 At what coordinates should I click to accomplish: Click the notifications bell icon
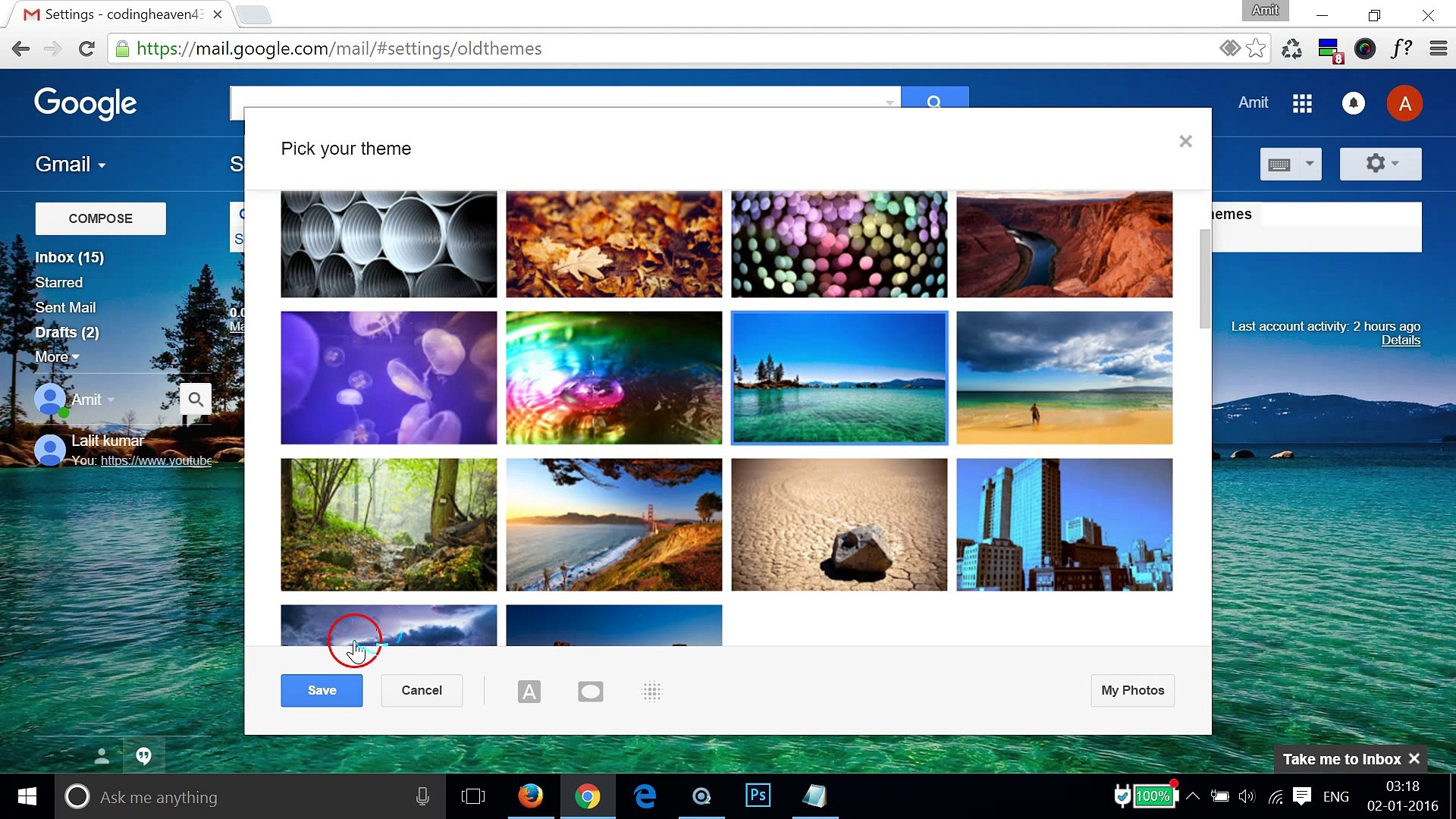pyautogui.click(x=1353, y=103)
